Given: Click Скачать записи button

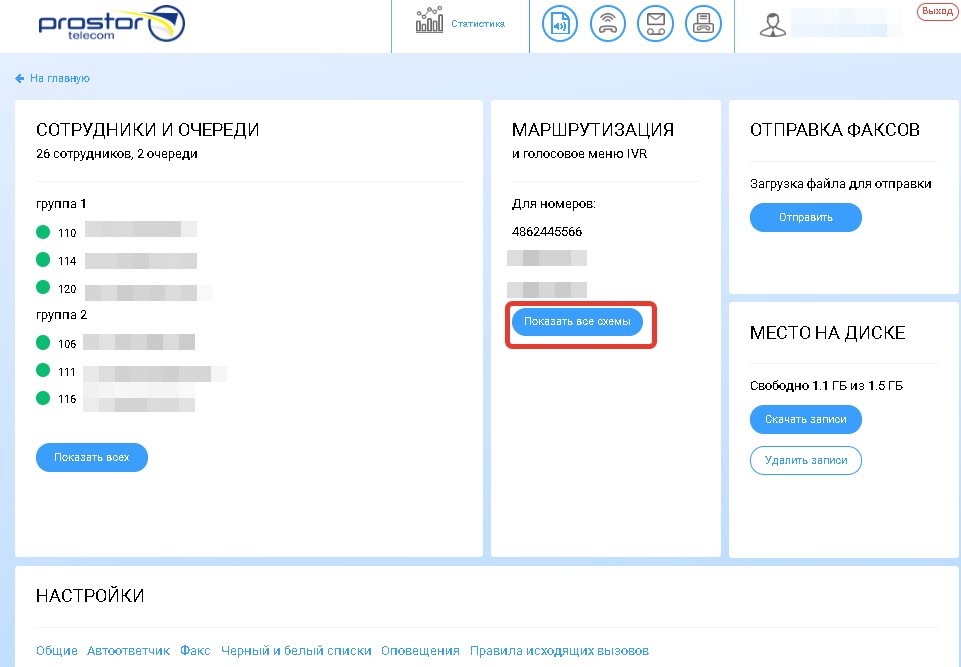Looking at the screenshot, I should point(806,419).
